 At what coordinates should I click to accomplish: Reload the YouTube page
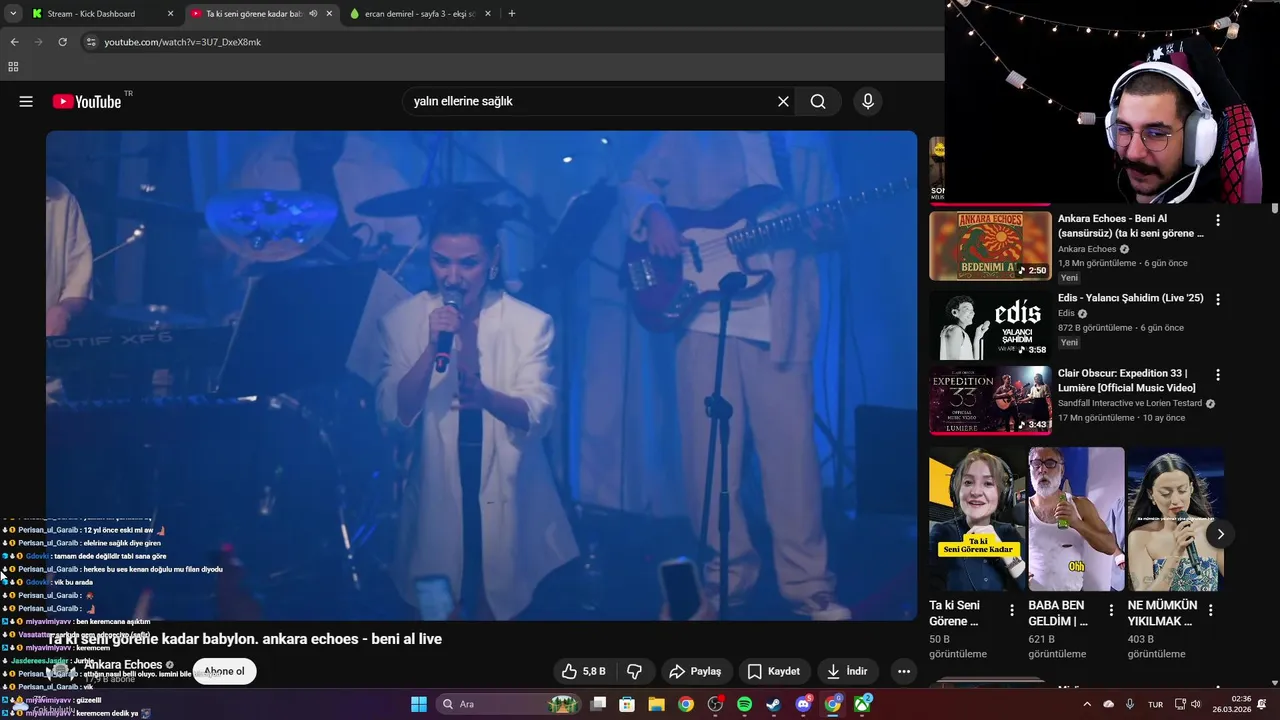pos(62,42)
